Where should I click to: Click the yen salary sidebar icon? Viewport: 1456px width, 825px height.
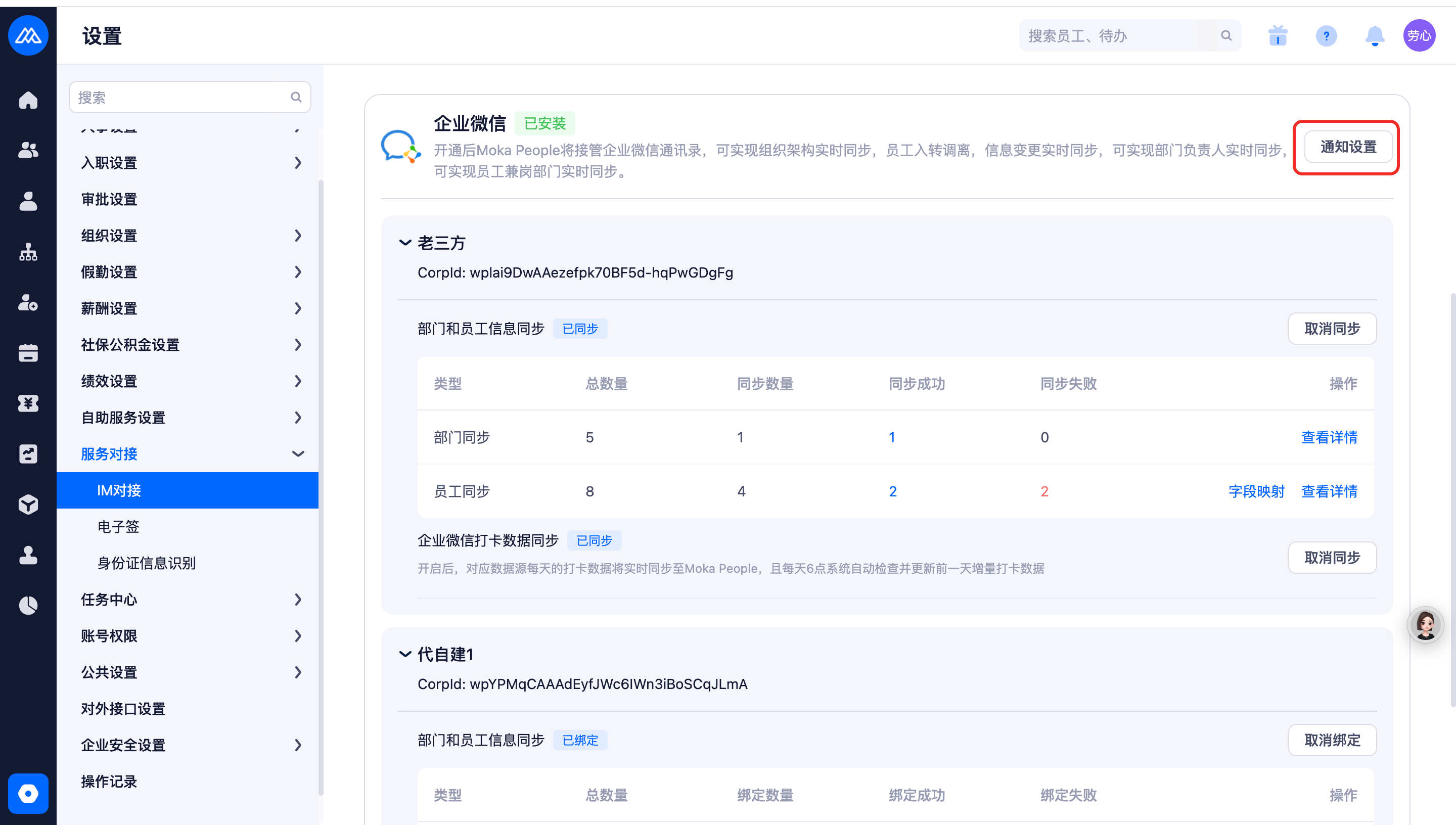tap(28, 403)
